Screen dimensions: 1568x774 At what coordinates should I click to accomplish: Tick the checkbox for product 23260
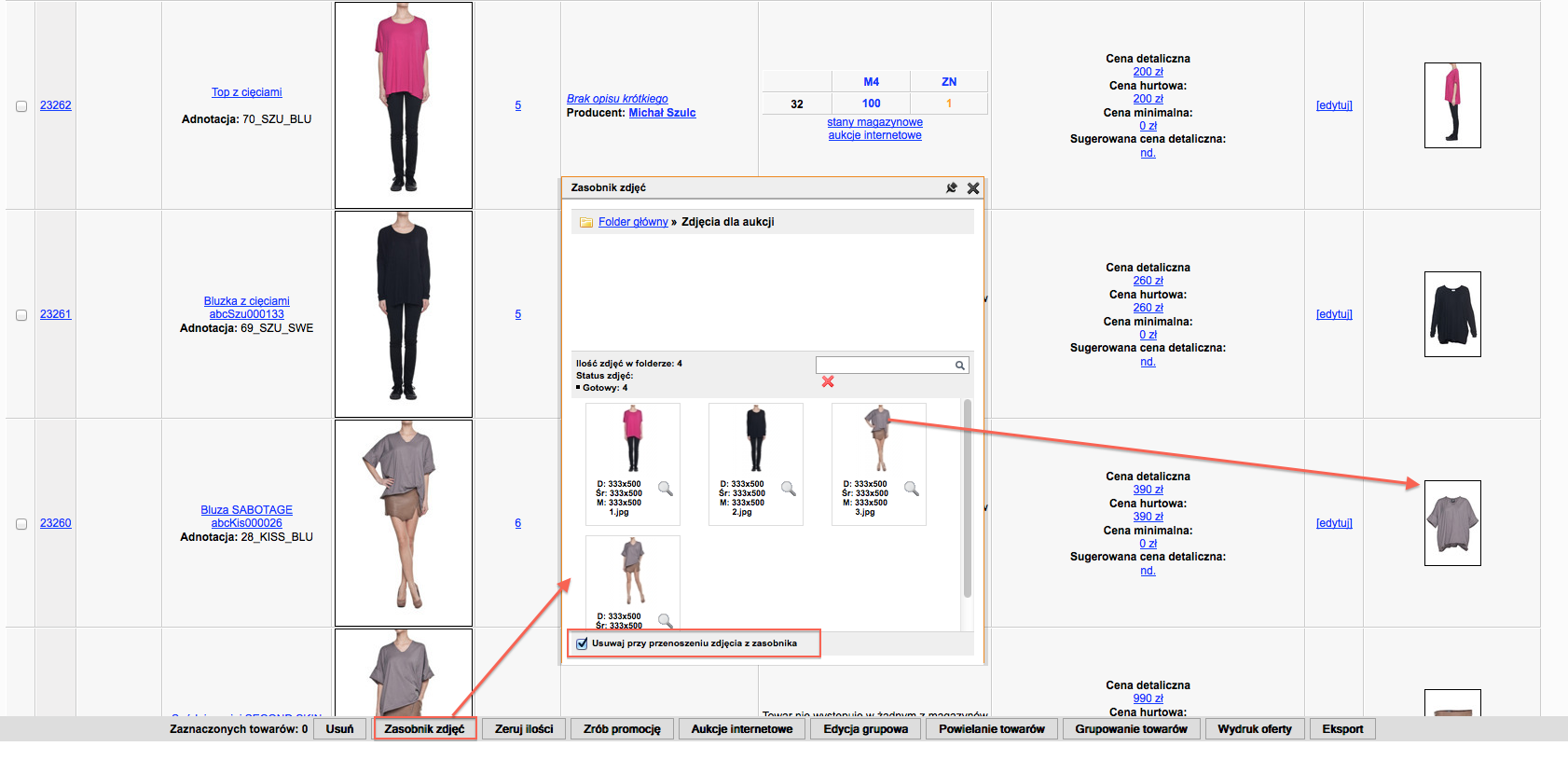point(21,524)
